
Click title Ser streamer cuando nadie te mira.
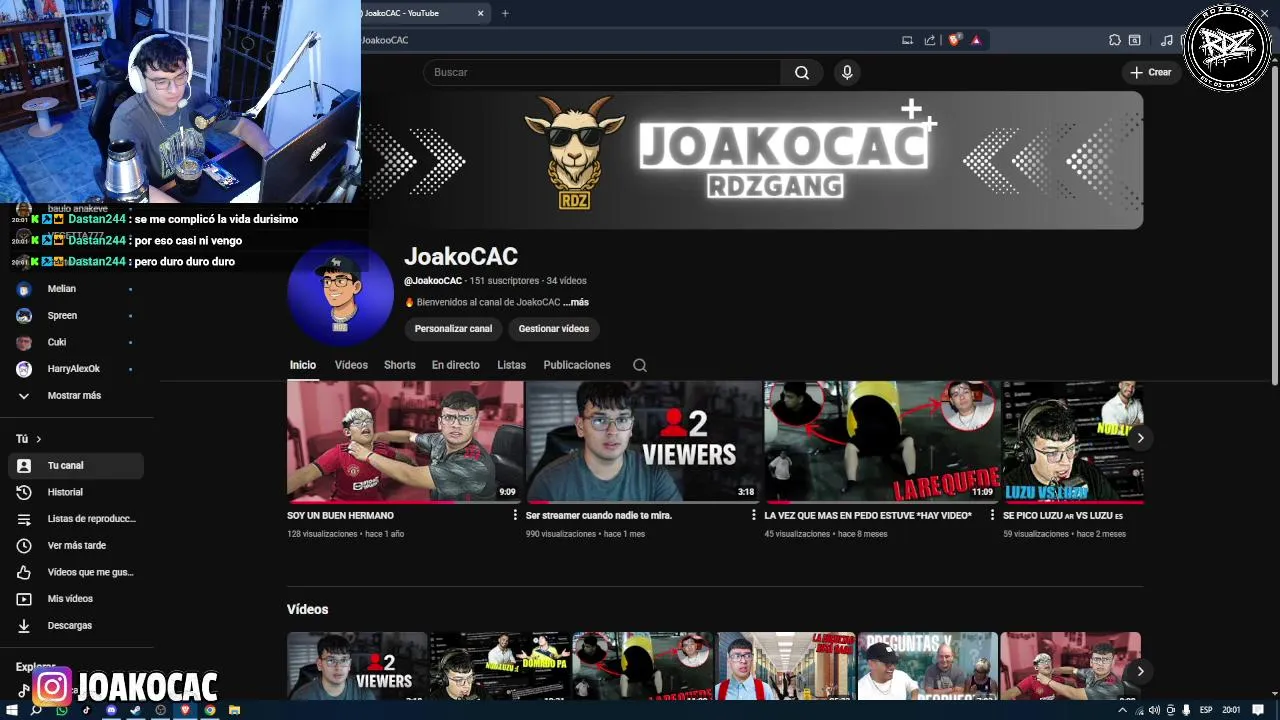point(599,516)
